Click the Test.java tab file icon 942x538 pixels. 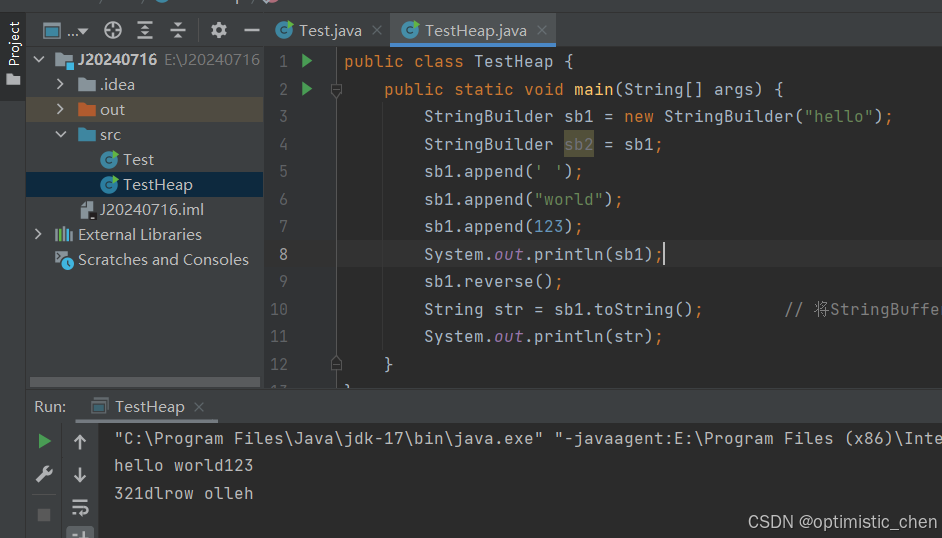pyautogui.click(x=284, y=30)
